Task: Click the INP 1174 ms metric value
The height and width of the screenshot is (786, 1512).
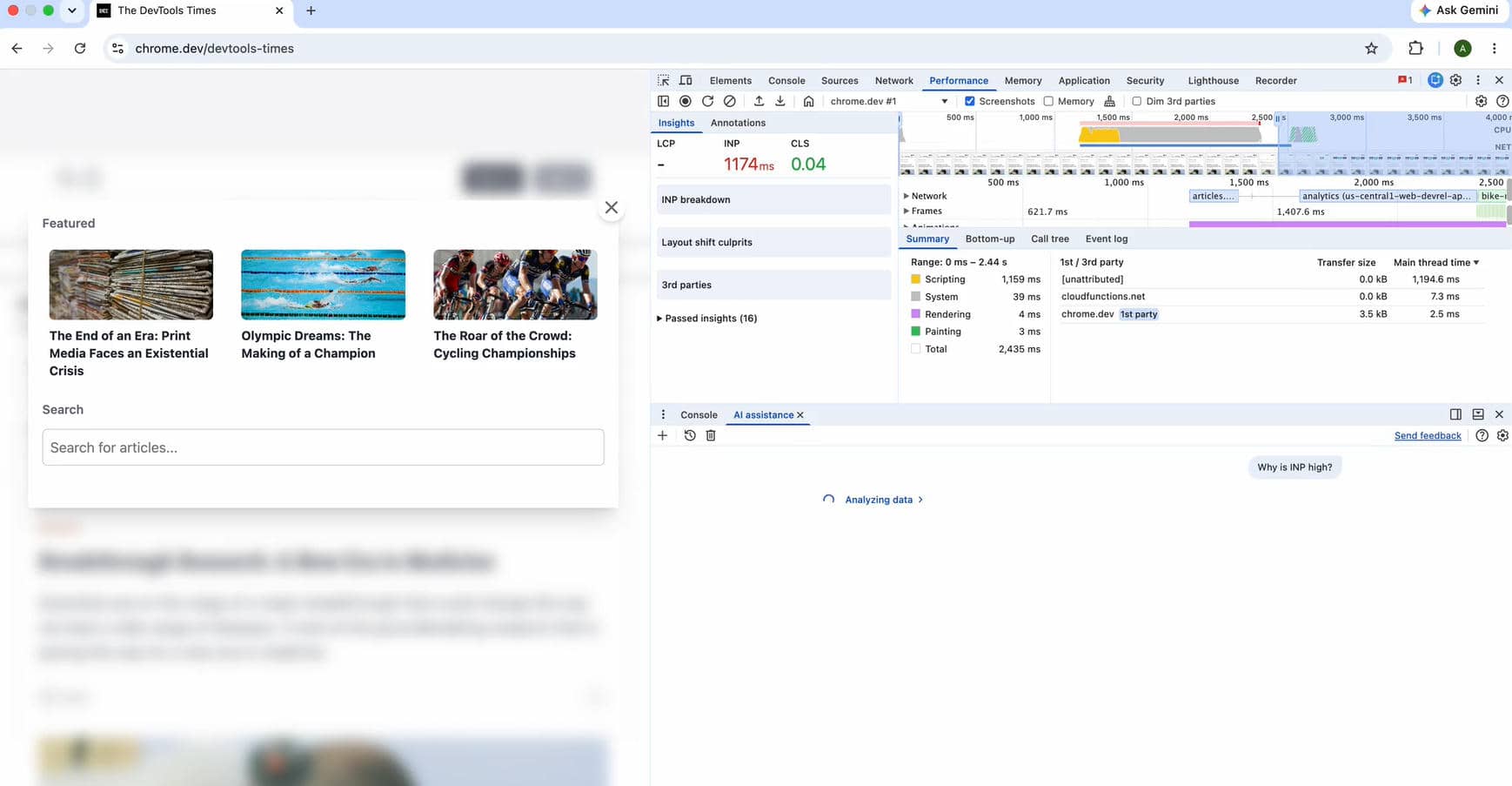Action: (748, 165)
